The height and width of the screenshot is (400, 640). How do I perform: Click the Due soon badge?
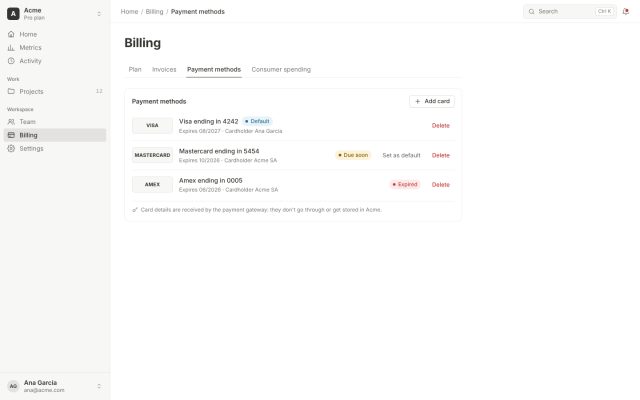(x=353, y=155)
